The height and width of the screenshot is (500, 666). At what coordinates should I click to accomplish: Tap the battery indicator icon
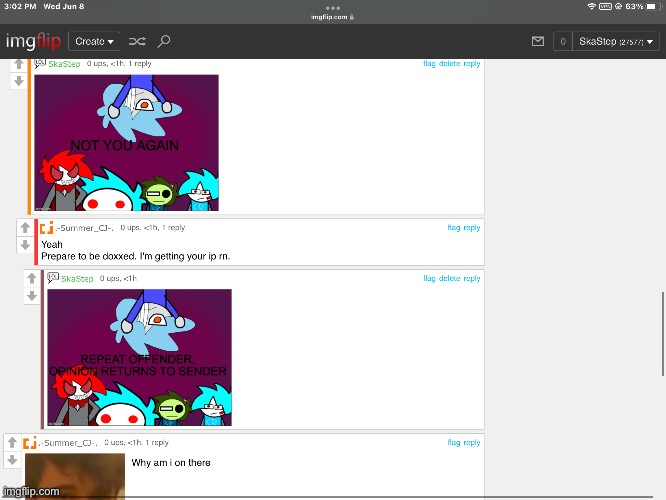coord(652,6)
